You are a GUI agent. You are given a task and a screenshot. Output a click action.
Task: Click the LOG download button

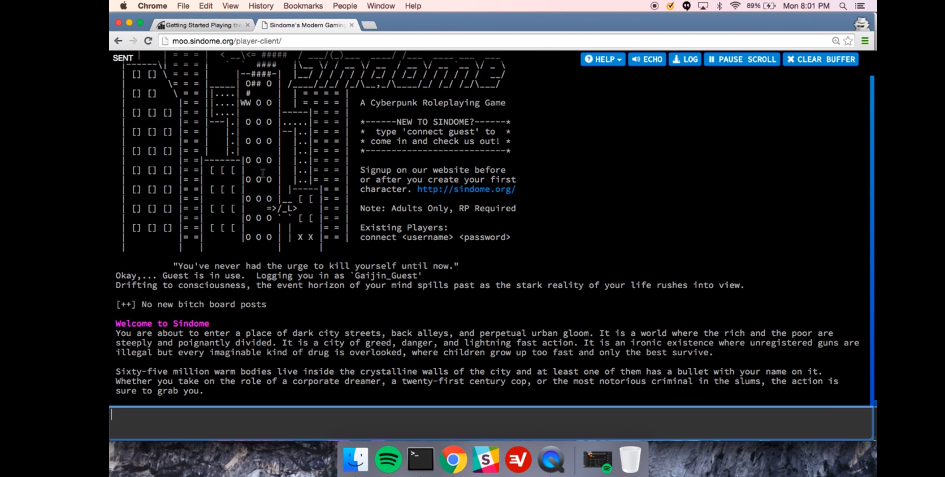click(x=685, y=59)
